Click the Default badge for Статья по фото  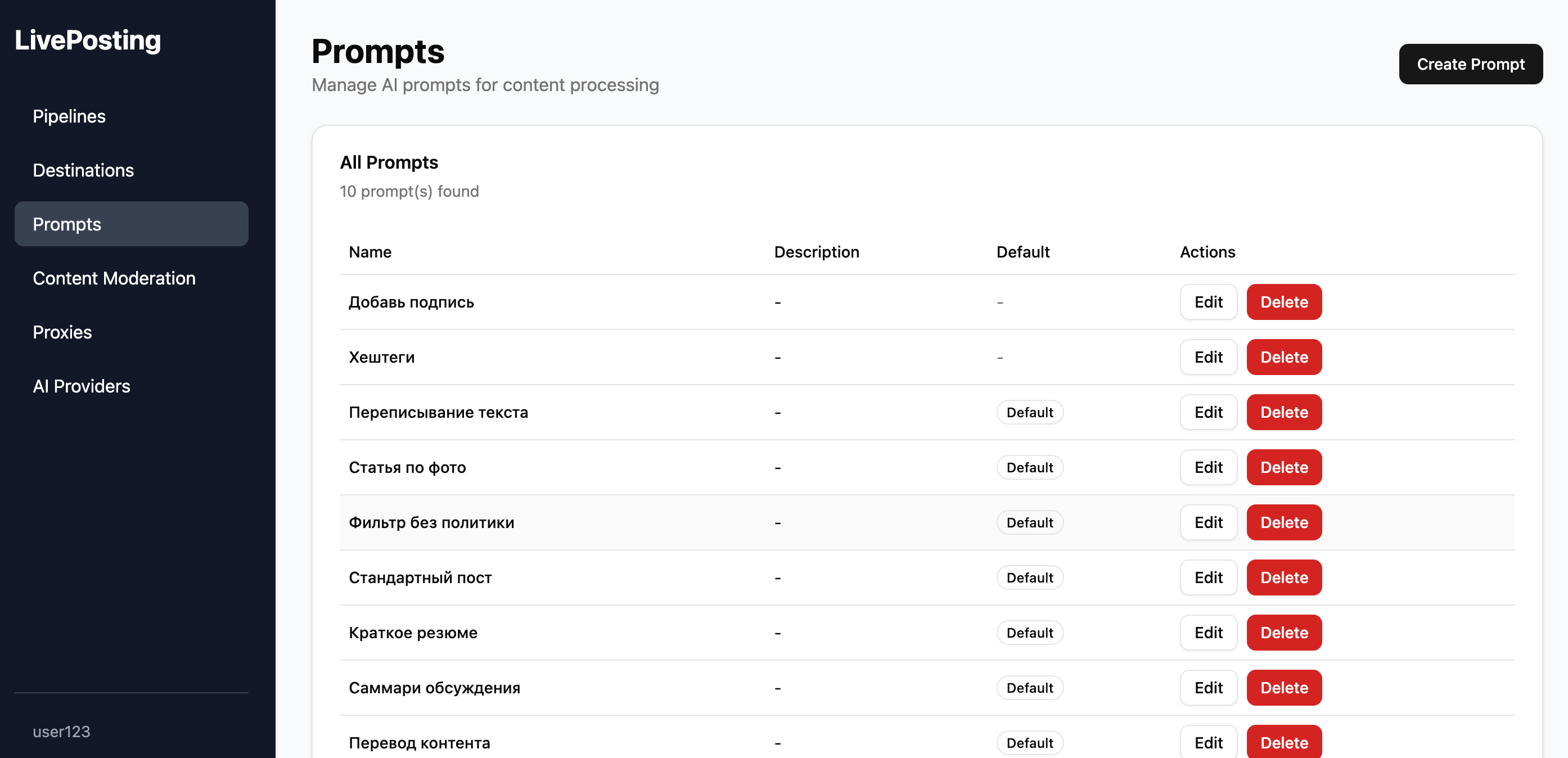(x=1029, y=468)
